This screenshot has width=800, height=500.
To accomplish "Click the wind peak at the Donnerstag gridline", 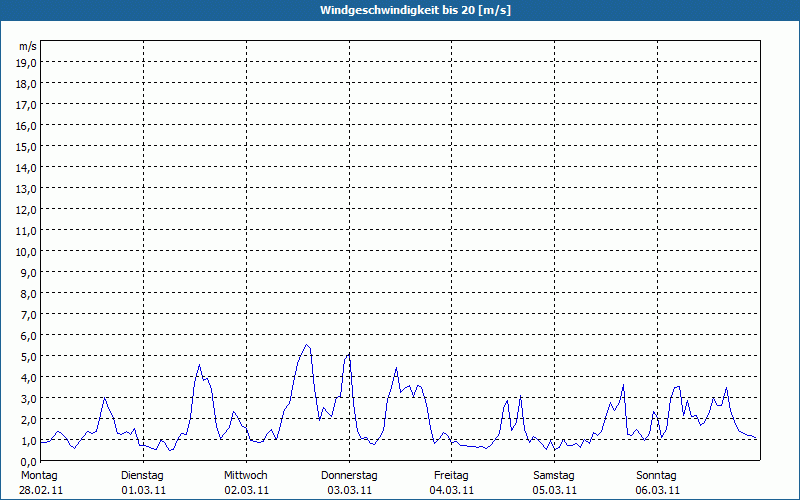I will tap(349, 353).
